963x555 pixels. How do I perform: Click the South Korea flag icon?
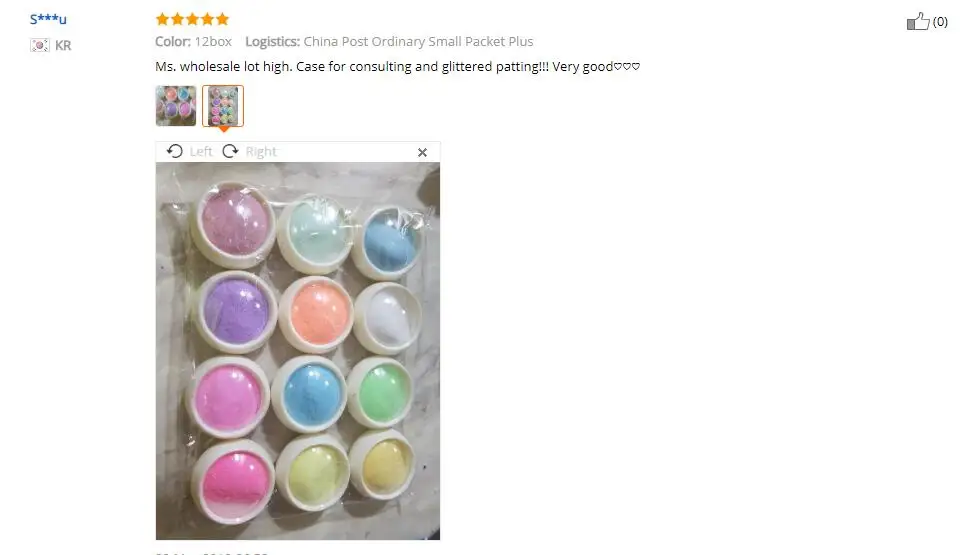pyautogui.click(x=40, y=45)
